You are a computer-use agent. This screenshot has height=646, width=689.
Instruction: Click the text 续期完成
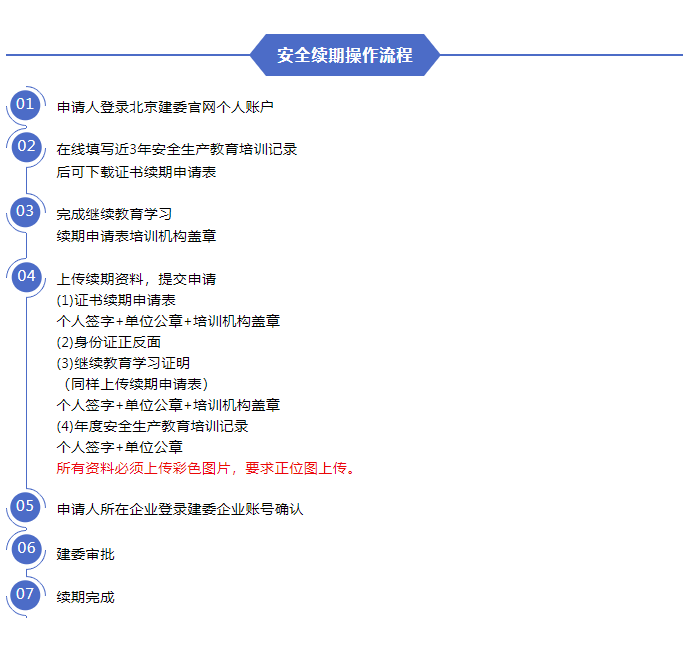85,597
